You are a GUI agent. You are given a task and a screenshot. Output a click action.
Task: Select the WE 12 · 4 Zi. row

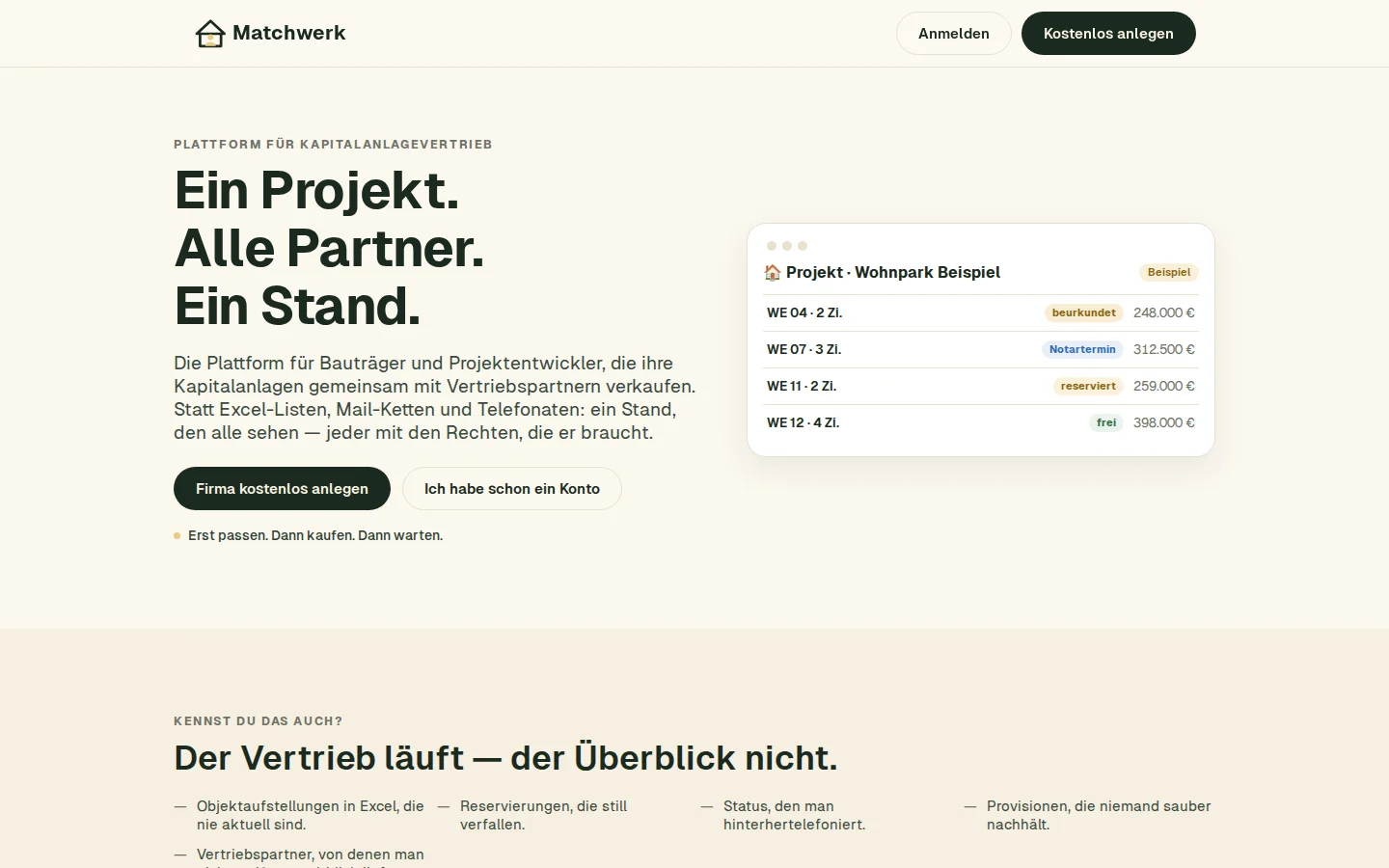pos(981,422)
